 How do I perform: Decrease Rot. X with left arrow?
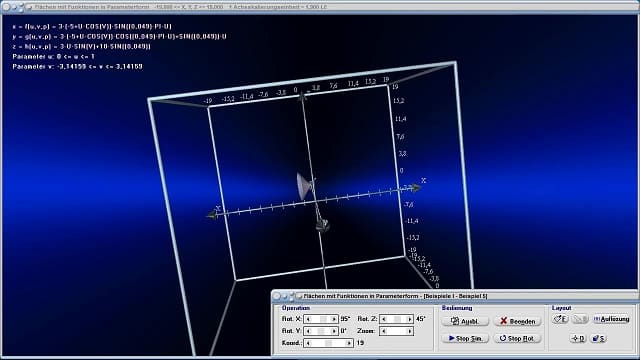[x=308, y=319]
